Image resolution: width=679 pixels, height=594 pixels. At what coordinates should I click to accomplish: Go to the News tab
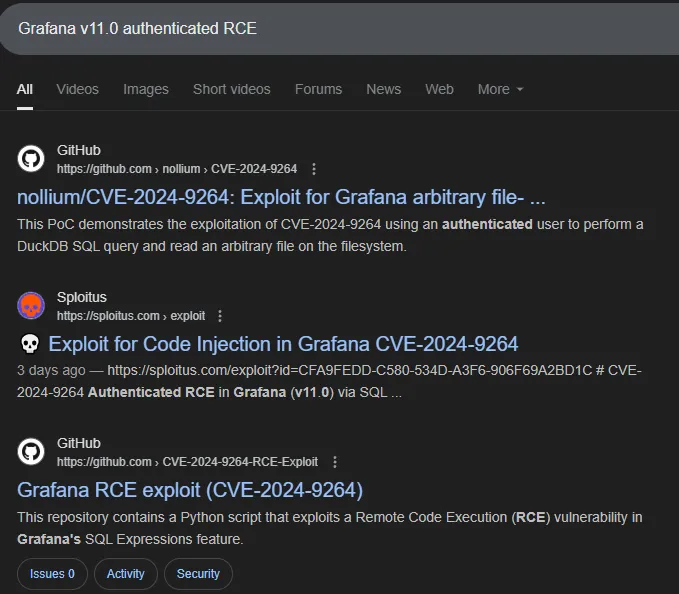[383, 89]
